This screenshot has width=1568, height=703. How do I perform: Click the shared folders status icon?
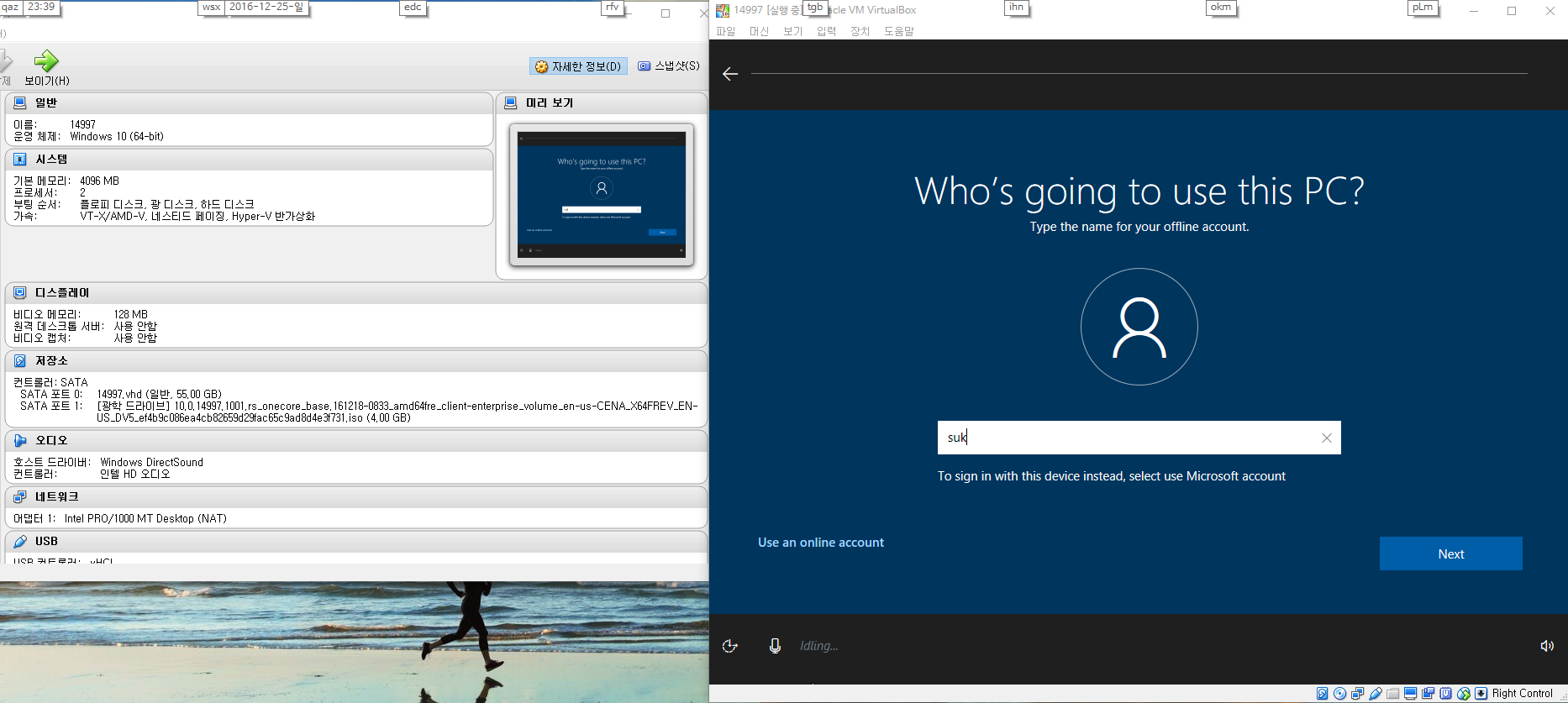pos(1392,693)
